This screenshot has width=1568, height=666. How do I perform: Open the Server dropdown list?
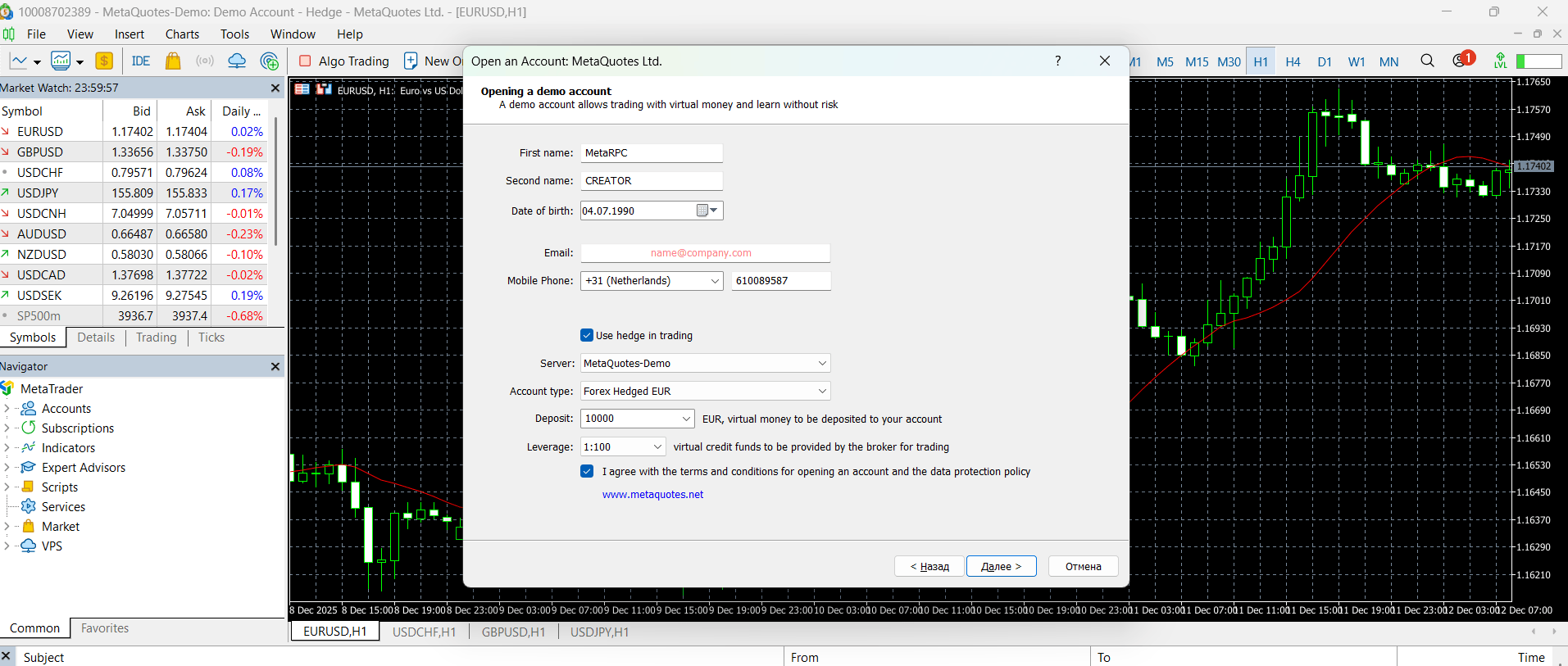coord(821,363)
